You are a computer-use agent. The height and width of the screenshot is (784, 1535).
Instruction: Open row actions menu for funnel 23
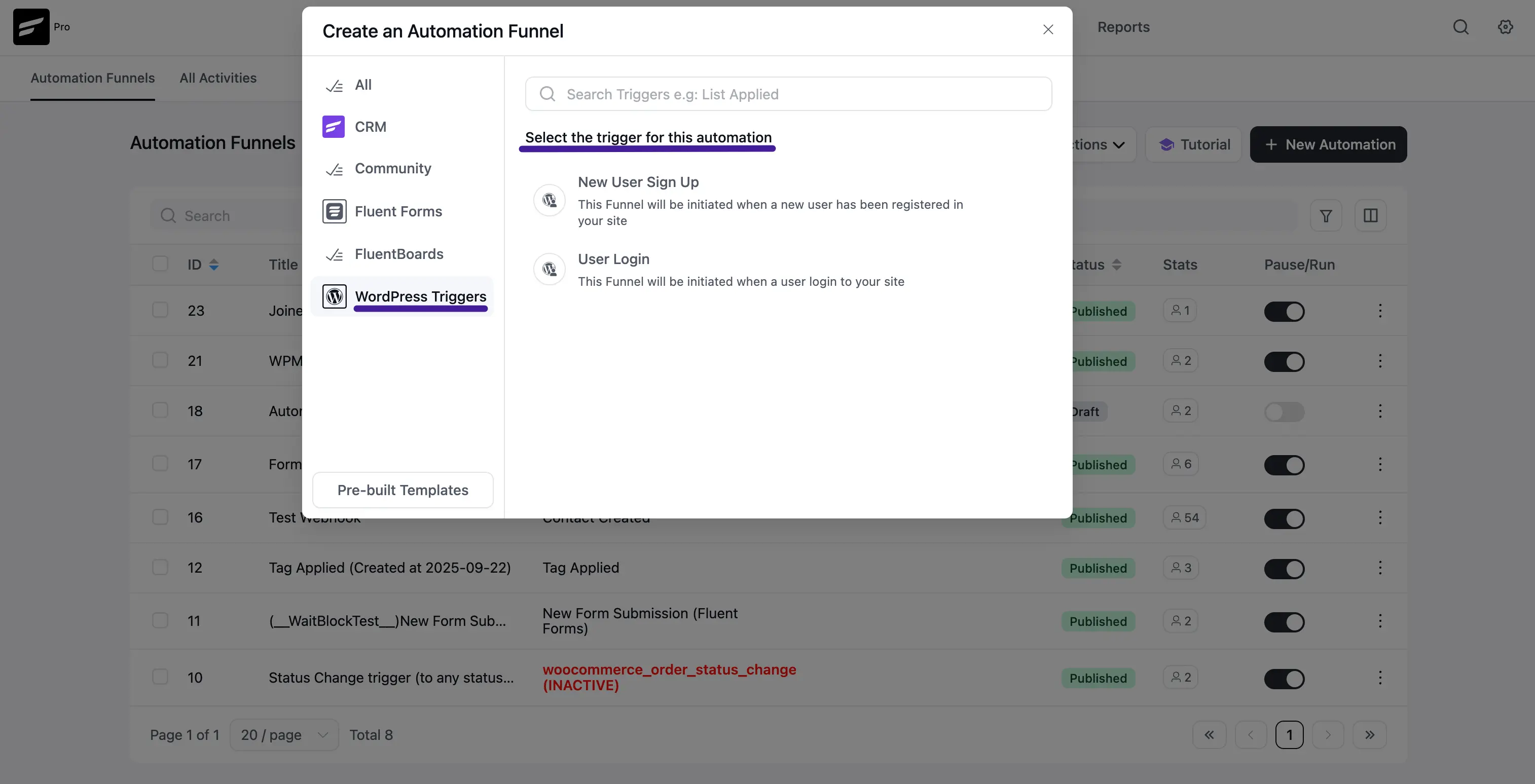(x=1380, y=310)
